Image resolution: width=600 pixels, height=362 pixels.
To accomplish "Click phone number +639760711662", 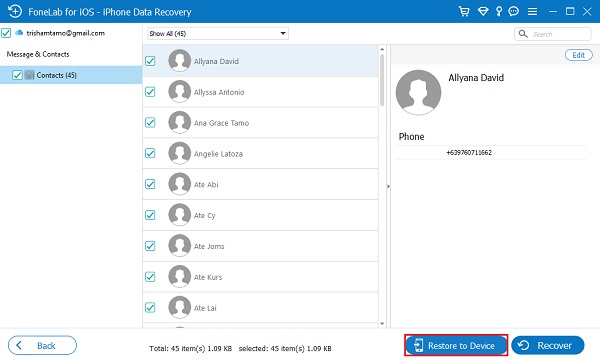I will [x=469, y=152].
